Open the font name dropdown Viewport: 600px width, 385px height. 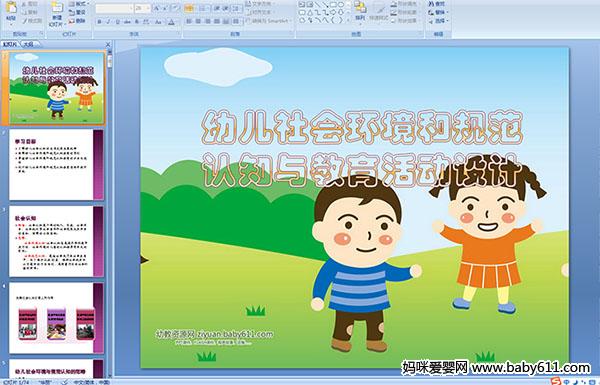[114, 8]
